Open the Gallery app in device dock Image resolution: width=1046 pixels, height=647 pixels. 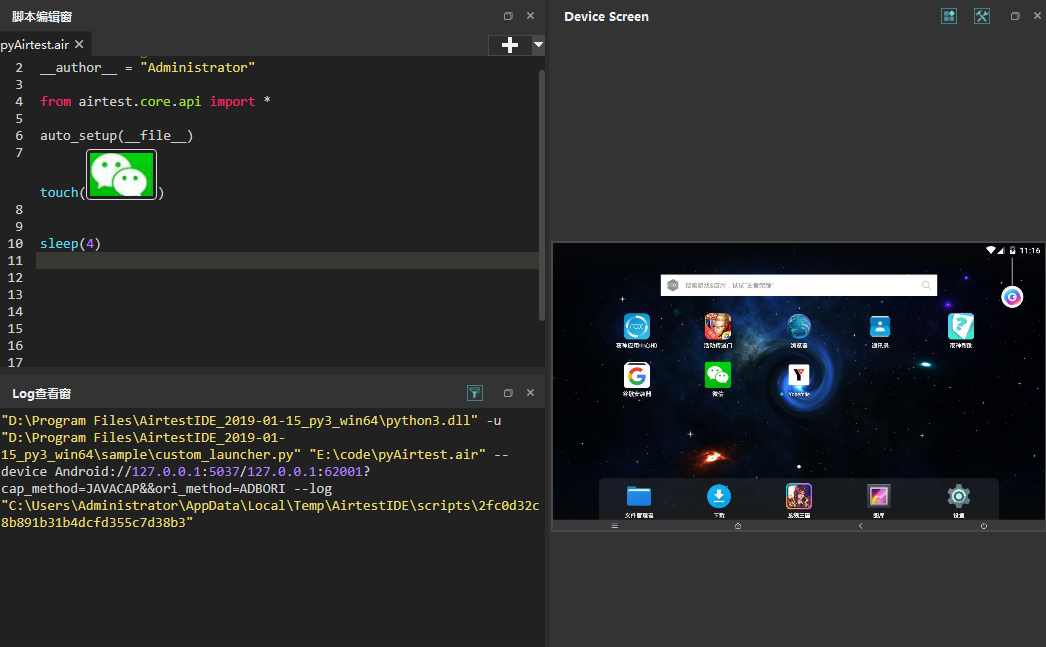pos(879,496)
